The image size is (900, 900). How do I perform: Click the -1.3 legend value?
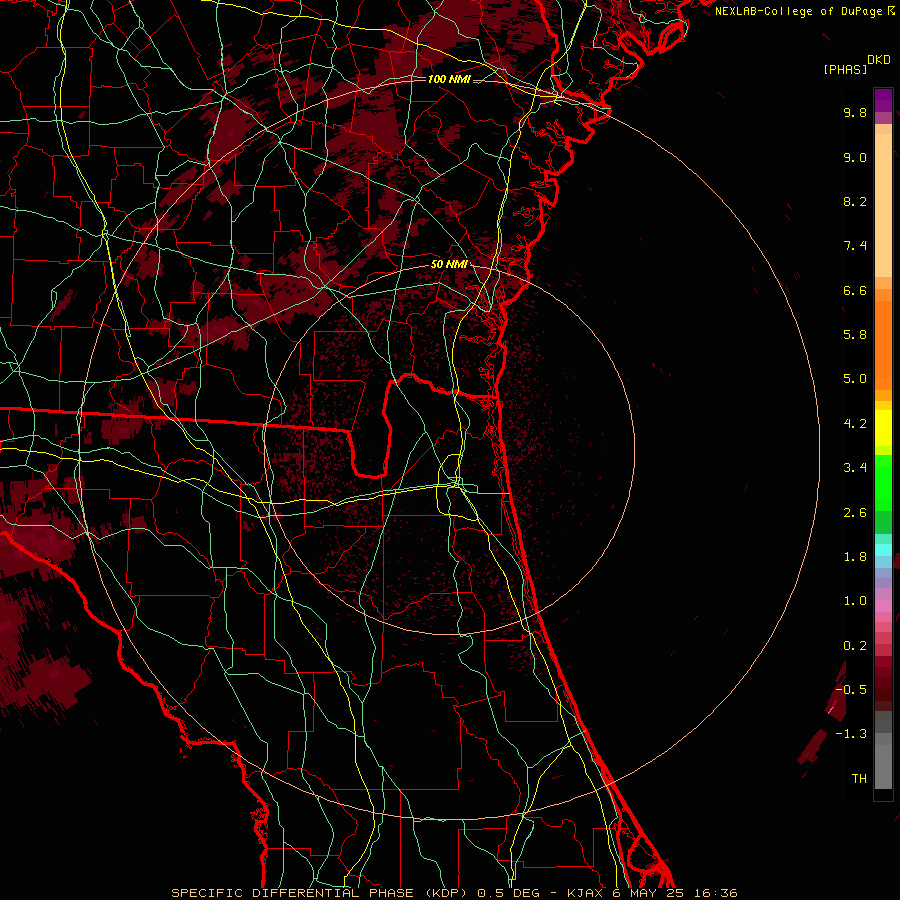tap(852, 734)
